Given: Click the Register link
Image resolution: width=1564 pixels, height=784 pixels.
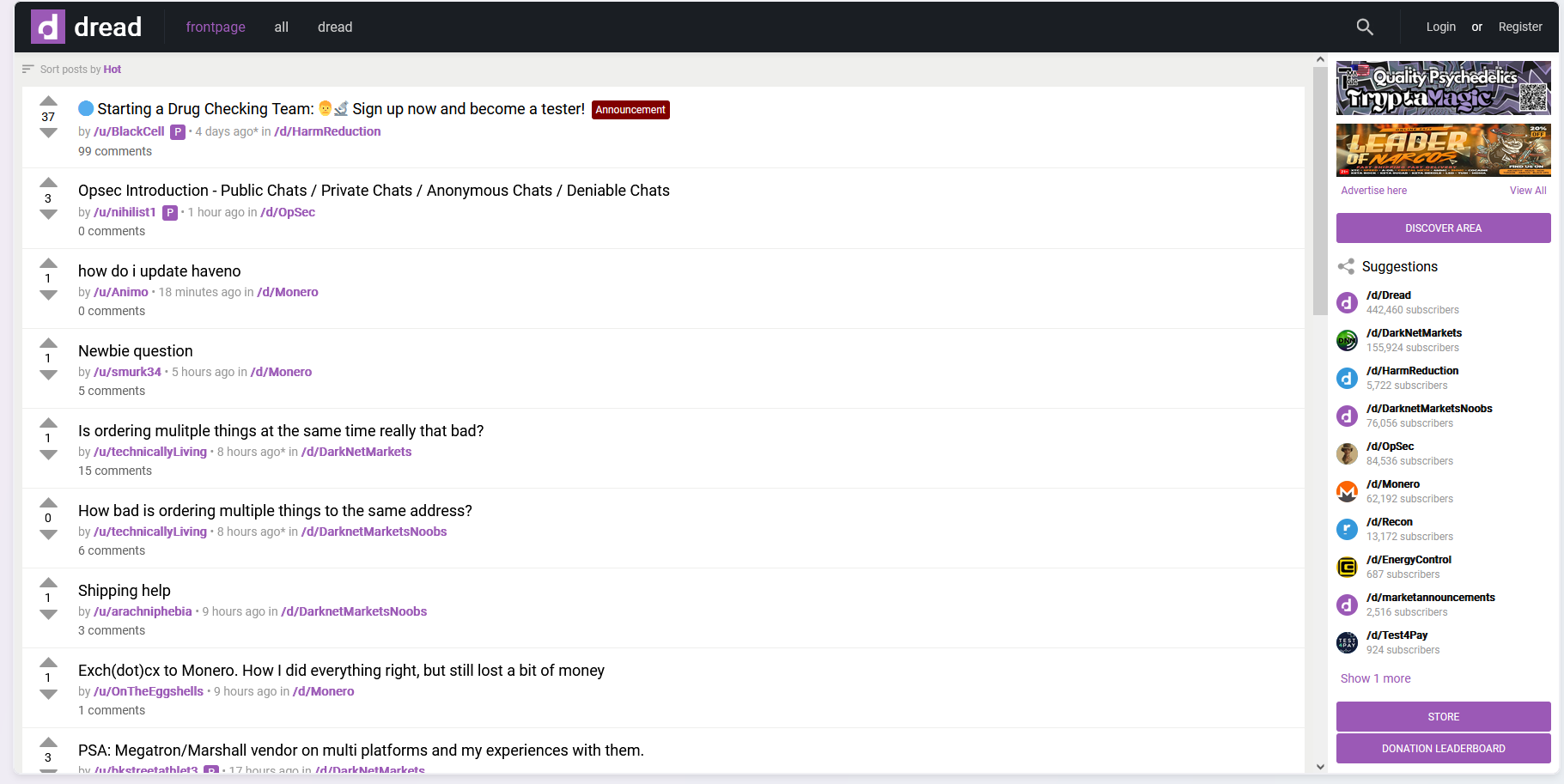Looking at the screenshot, I should (1520, 27).
